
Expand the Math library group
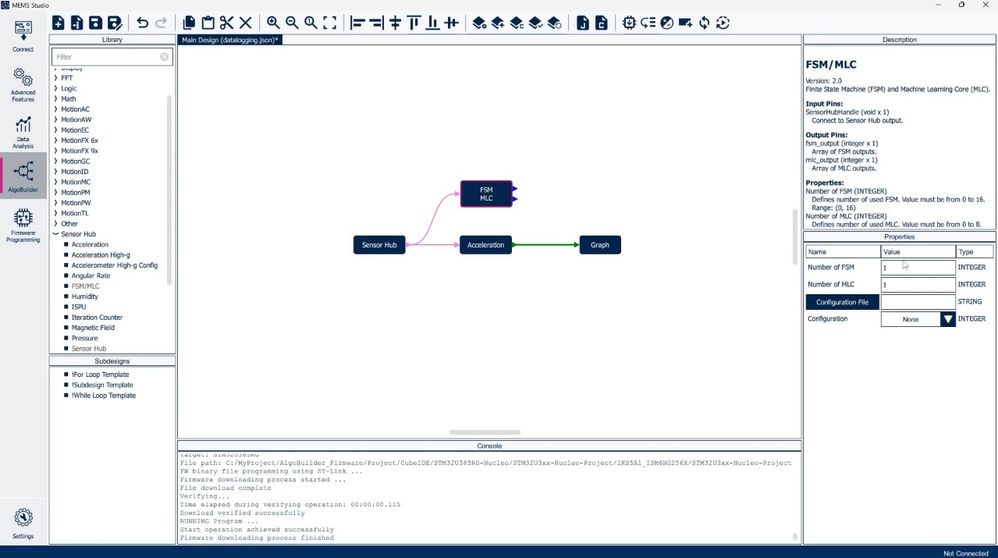pos(56,99)
